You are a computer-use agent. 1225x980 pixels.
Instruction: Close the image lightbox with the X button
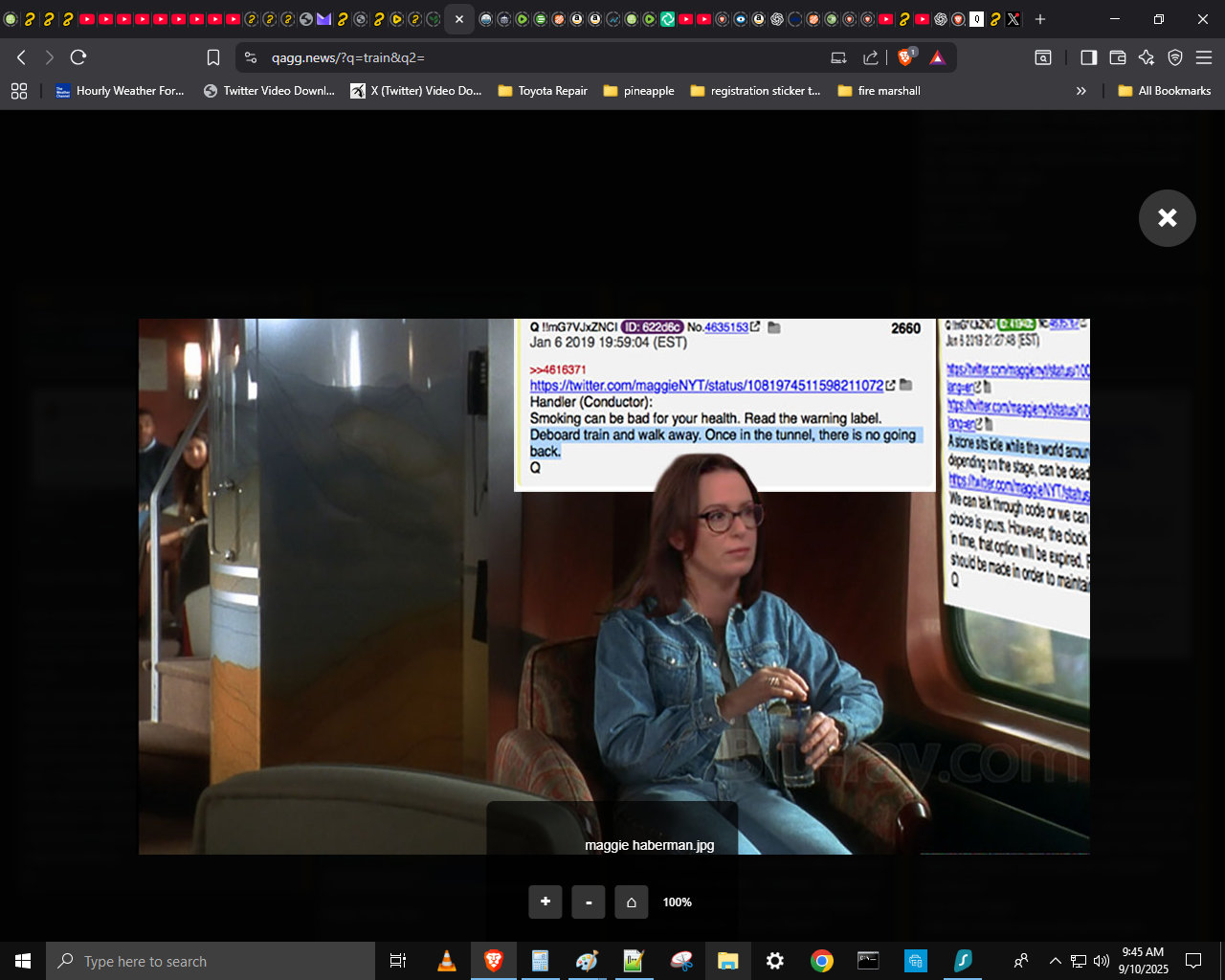(1167, 218)
